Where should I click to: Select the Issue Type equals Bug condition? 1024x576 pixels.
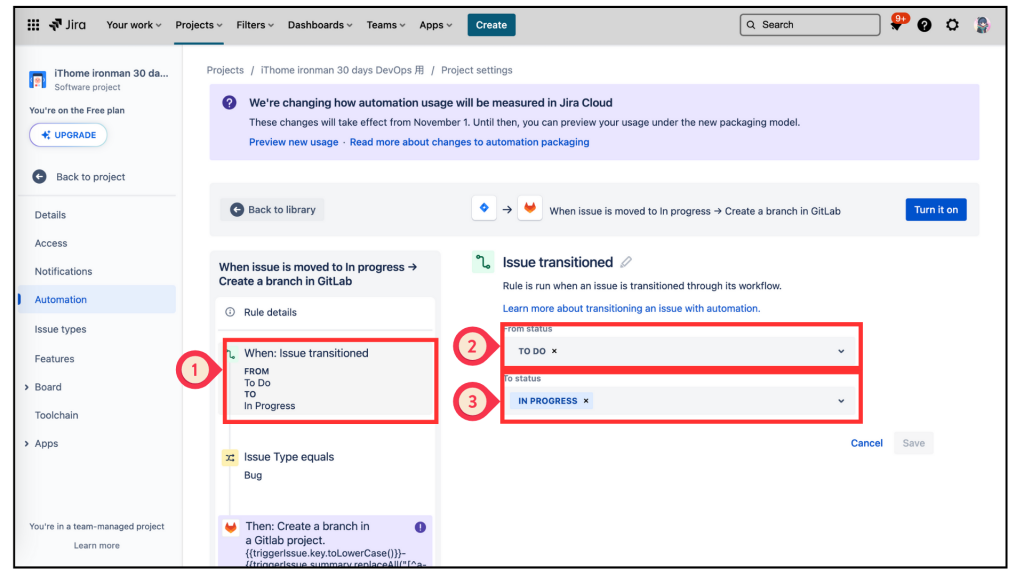coord(325,466)
